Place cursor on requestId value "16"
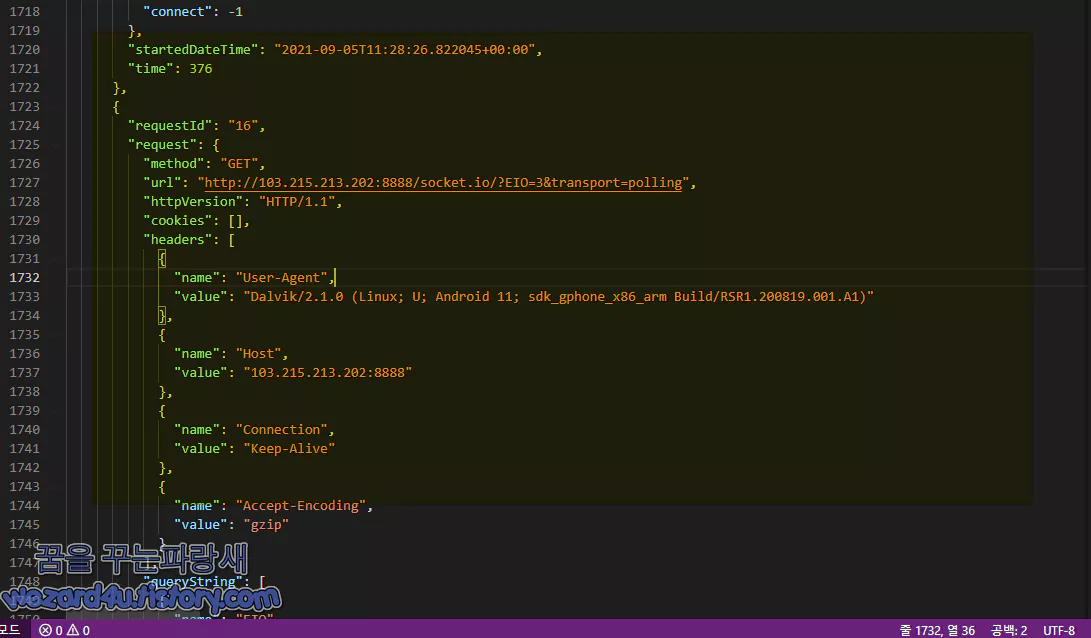Viewport: 1091px width, 638px height. 243,125
